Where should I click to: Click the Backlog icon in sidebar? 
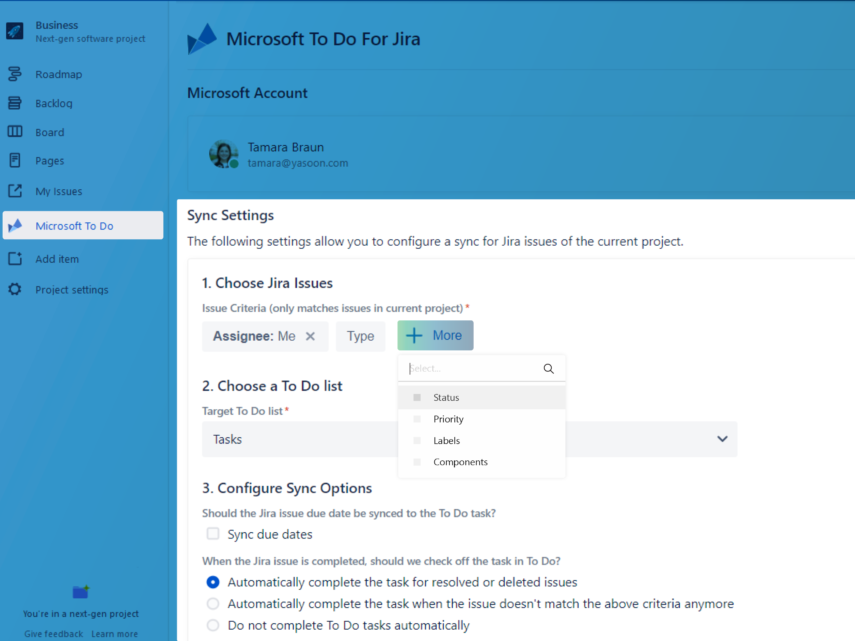tap(15, 103)
